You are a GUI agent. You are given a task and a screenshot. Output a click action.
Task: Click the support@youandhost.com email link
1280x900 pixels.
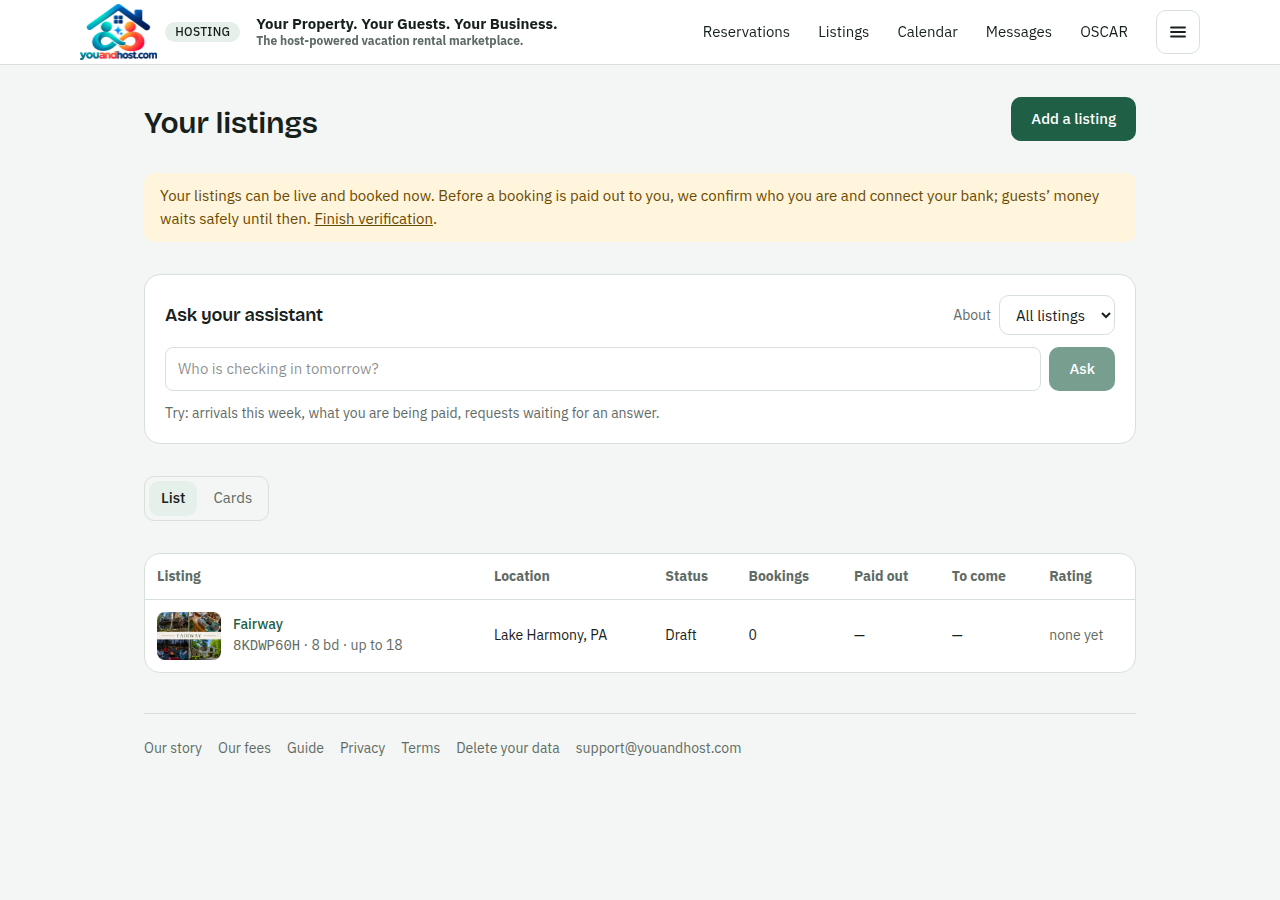click(x=658, y=748)
